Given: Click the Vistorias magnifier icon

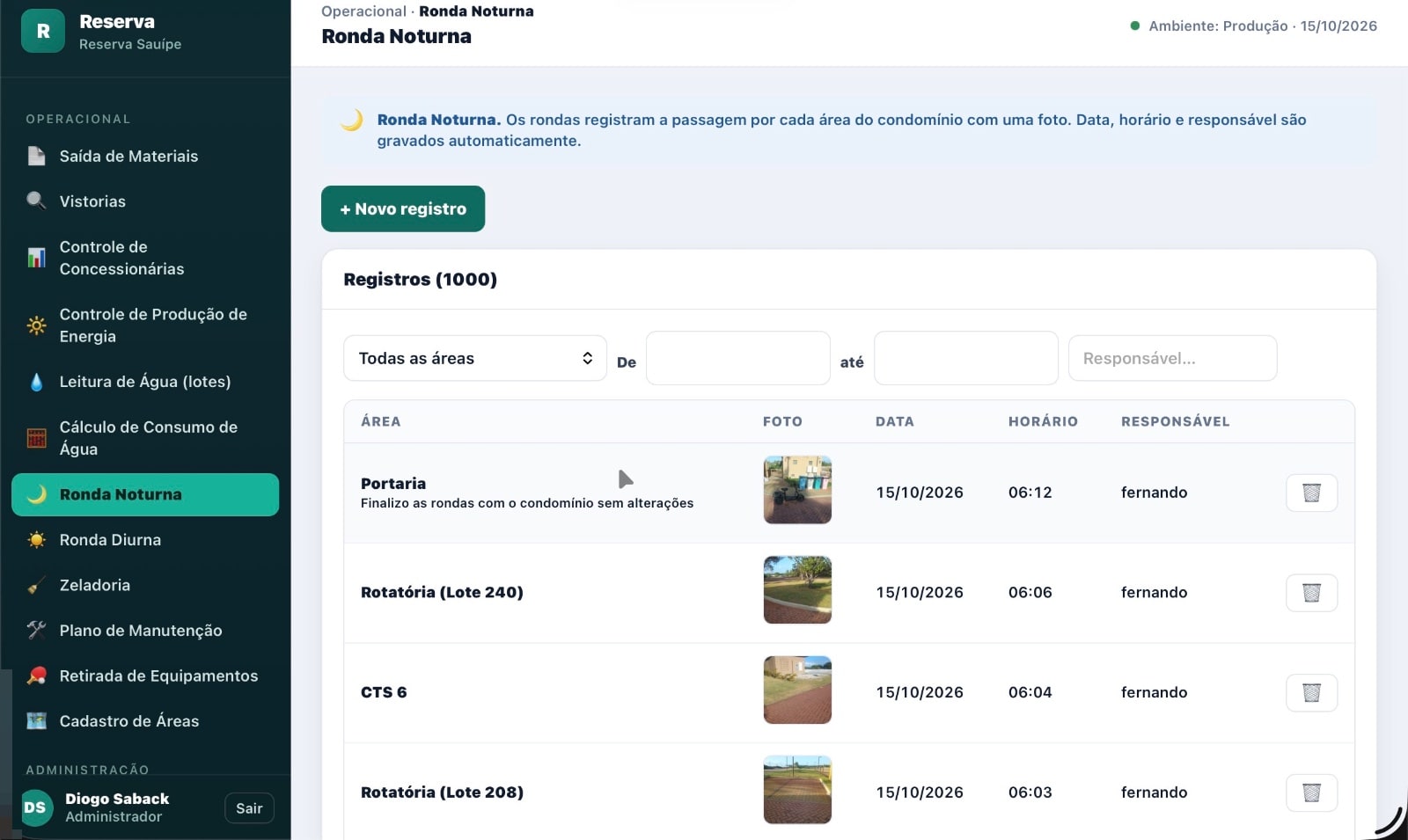Looking at the screenshot, I should [x=36, y=201].
